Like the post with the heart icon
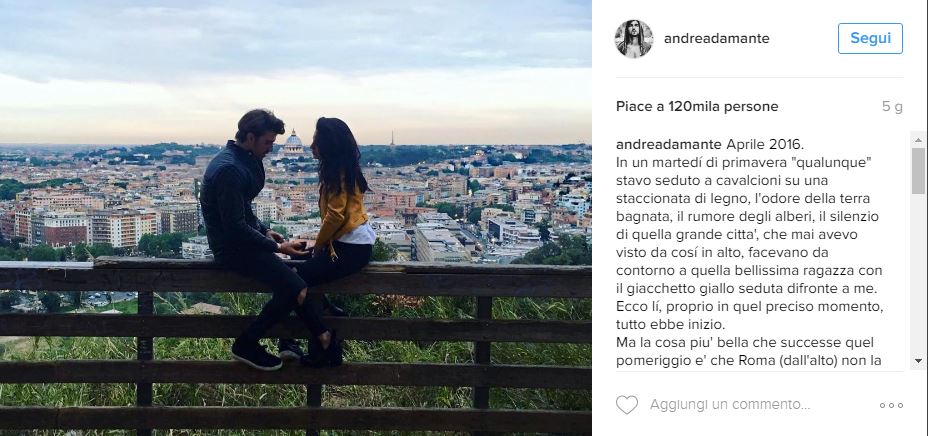The width and height of the screenshot is (928, 436). 627,405
